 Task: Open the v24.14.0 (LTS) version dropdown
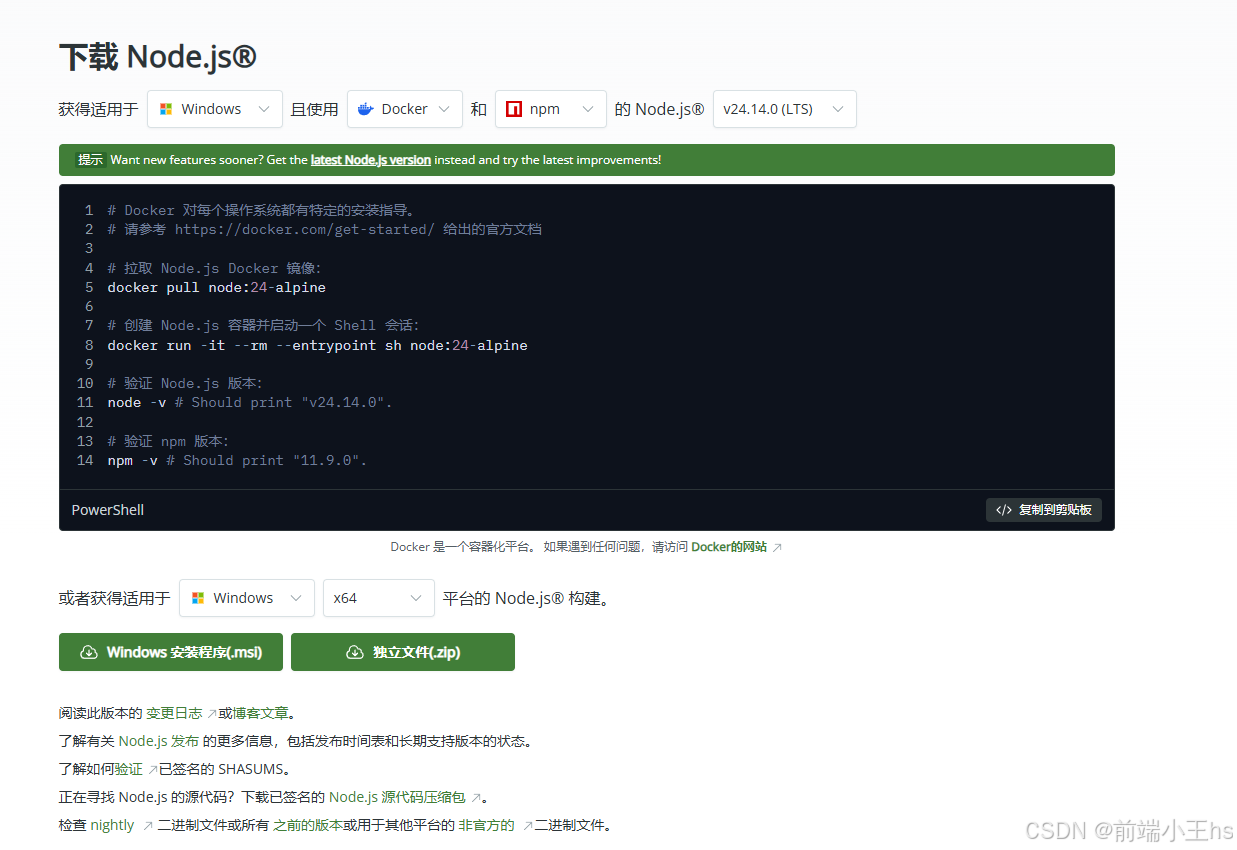click(785, 109)
